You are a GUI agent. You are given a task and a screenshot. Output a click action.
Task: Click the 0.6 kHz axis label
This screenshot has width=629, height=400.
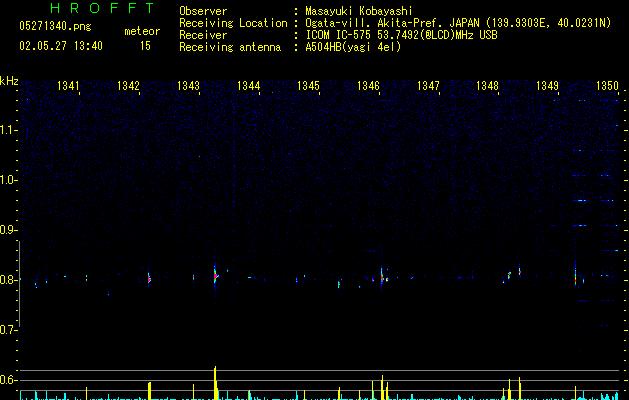coord(7,380)
